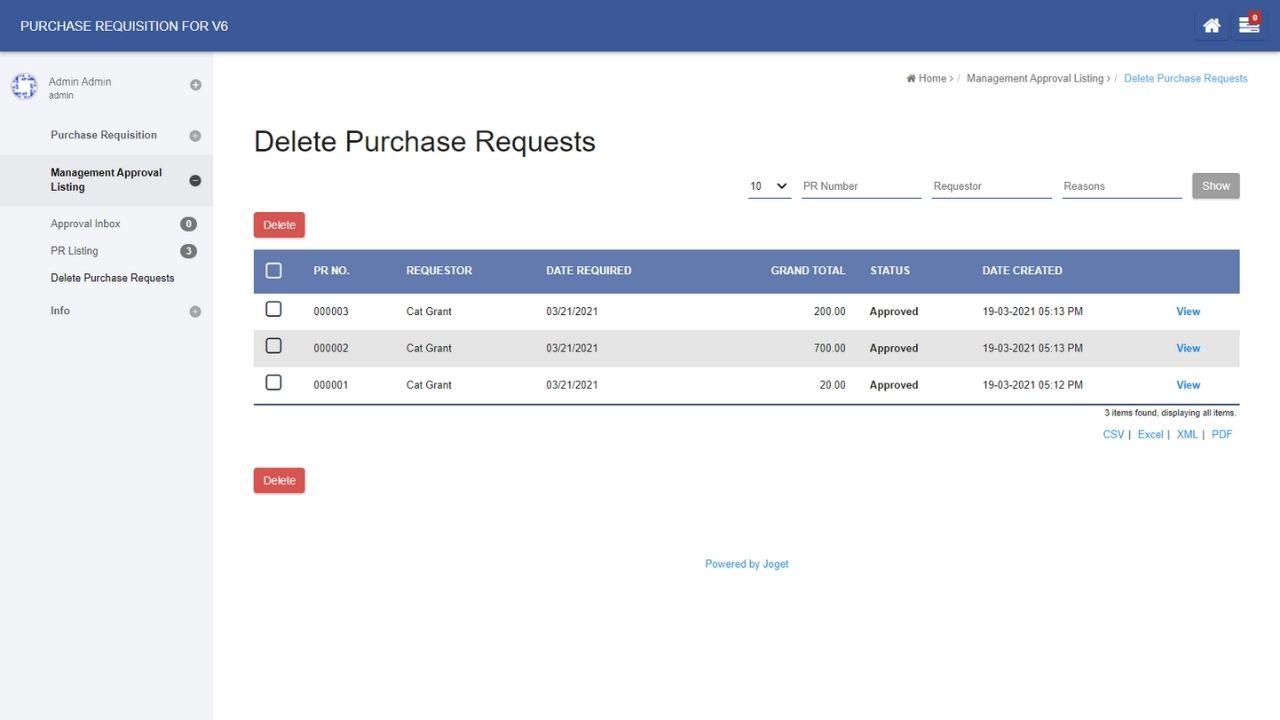Click the PR Number filter field
Image resolution: width=1280 pixels, height=720 pixels.
point(860,186)
